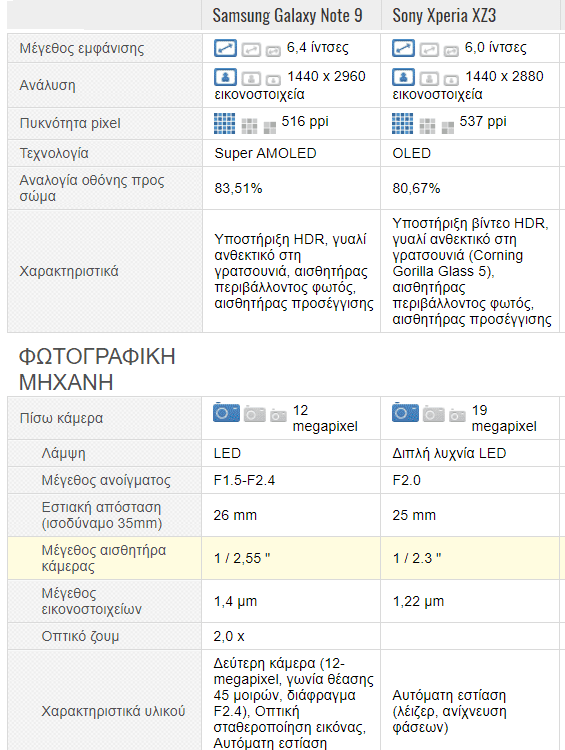Select the medium gray resolution icon beside 1440 x 2960
The width and height of the screenshot is (565, 750).
click(251, 78)
